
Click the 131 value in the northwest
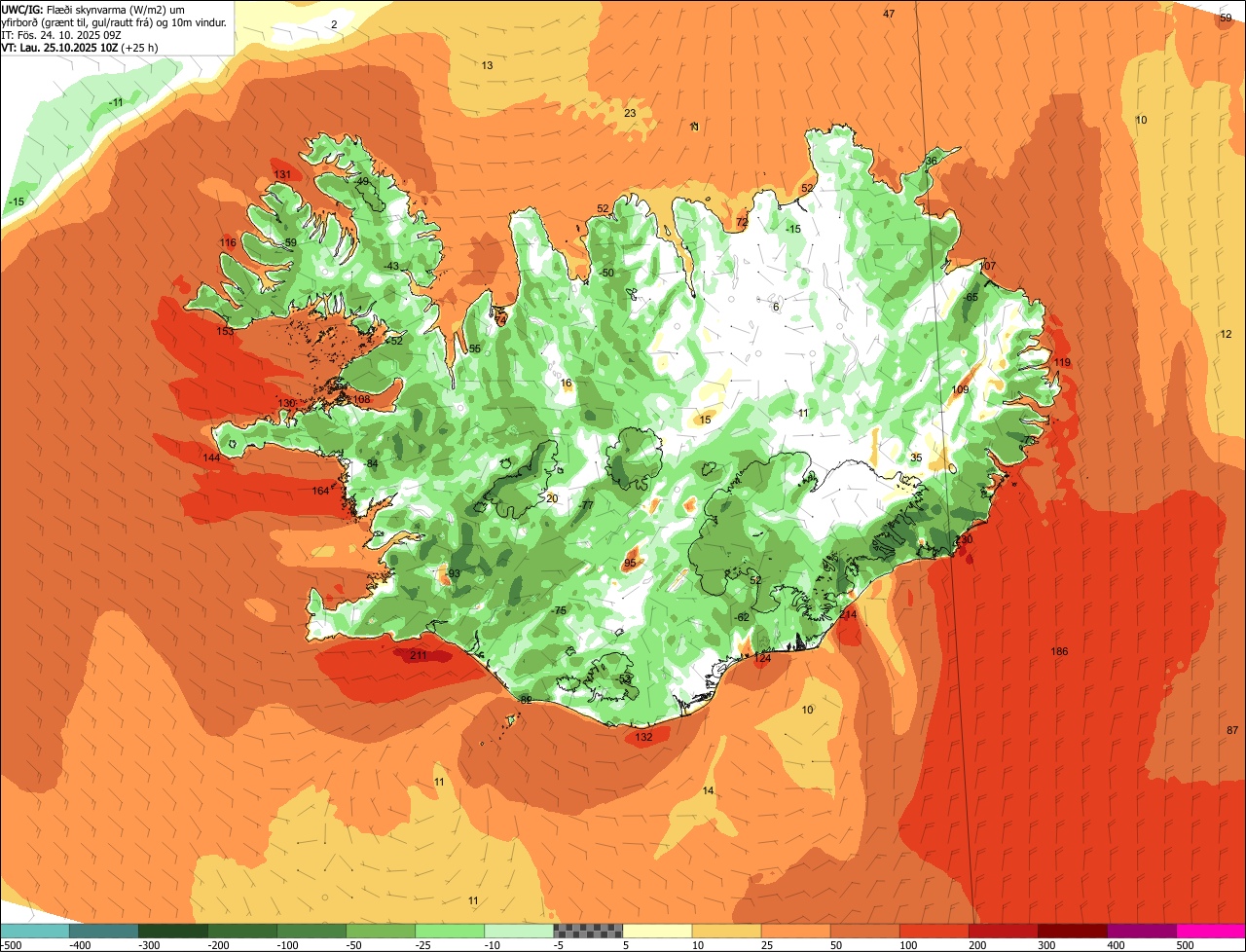(x=282, y=174)
